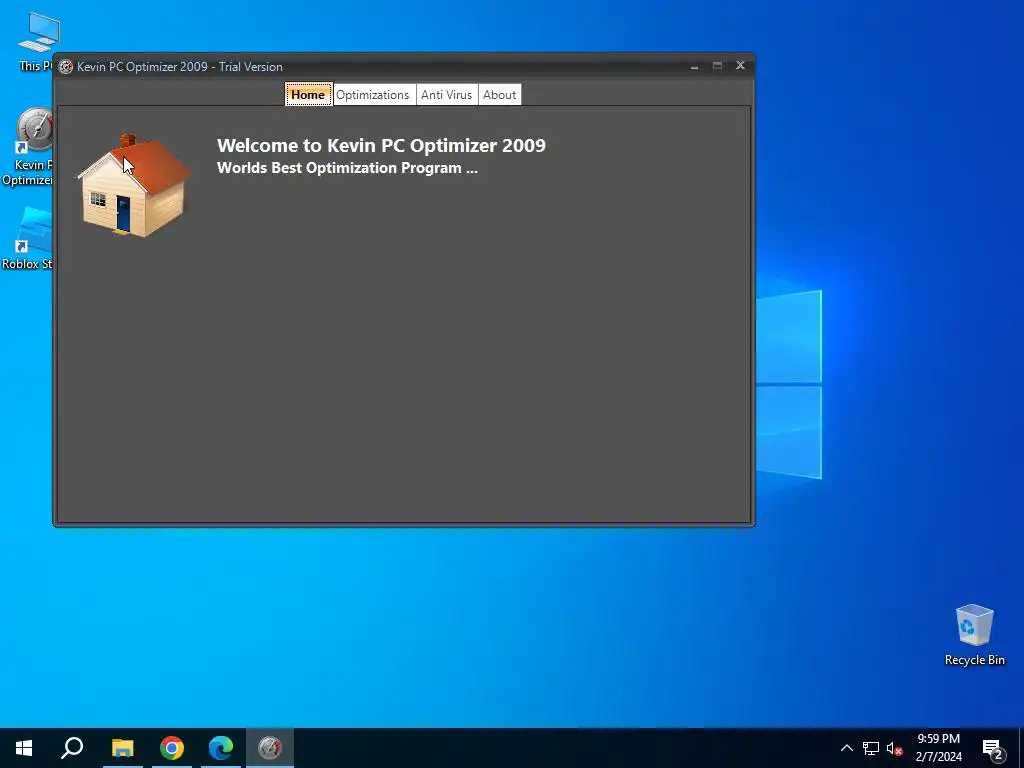Click Kevin PC Optimizer taskbar button

(270, 748)
